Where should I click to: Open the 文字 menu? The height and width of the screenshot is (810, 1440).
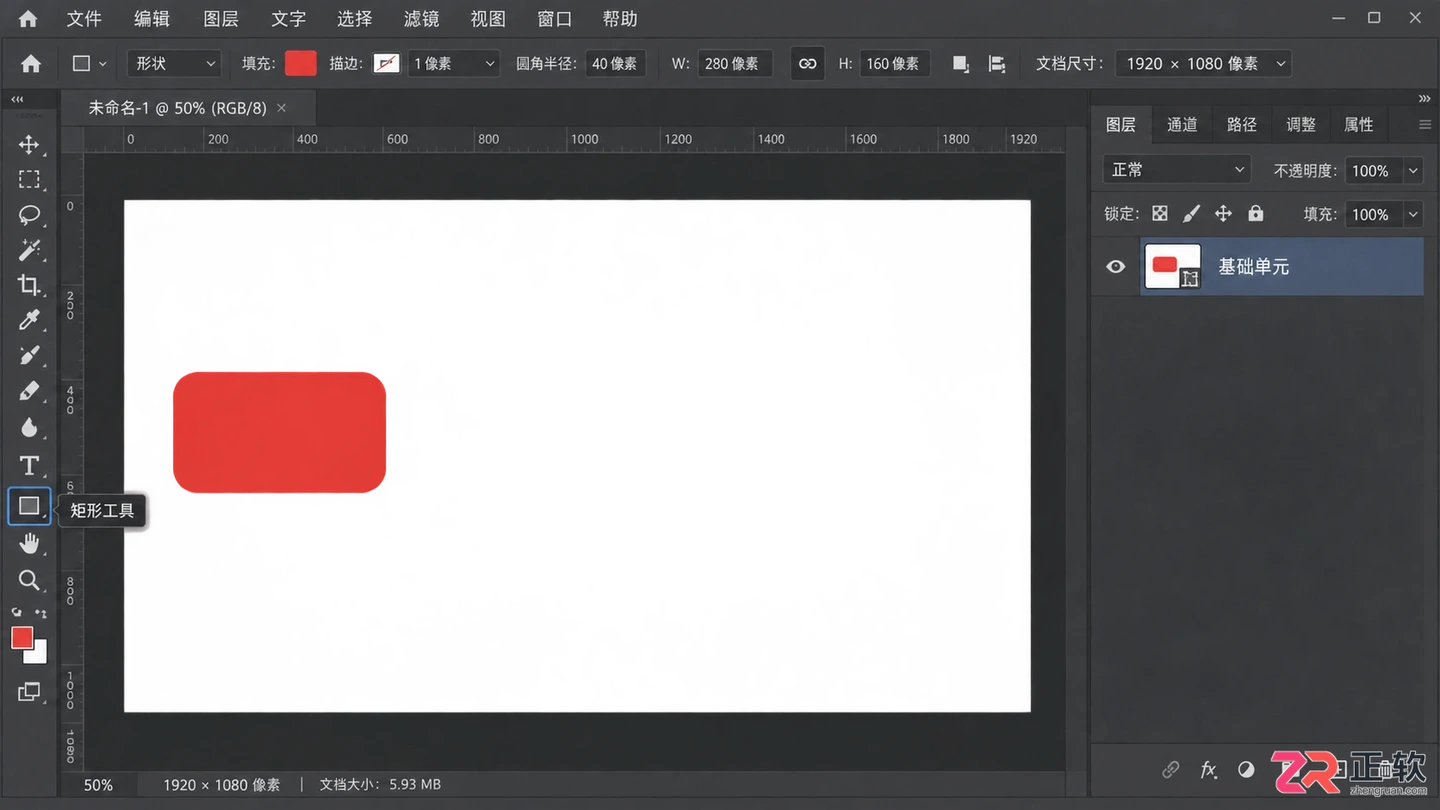coord(288,19)
